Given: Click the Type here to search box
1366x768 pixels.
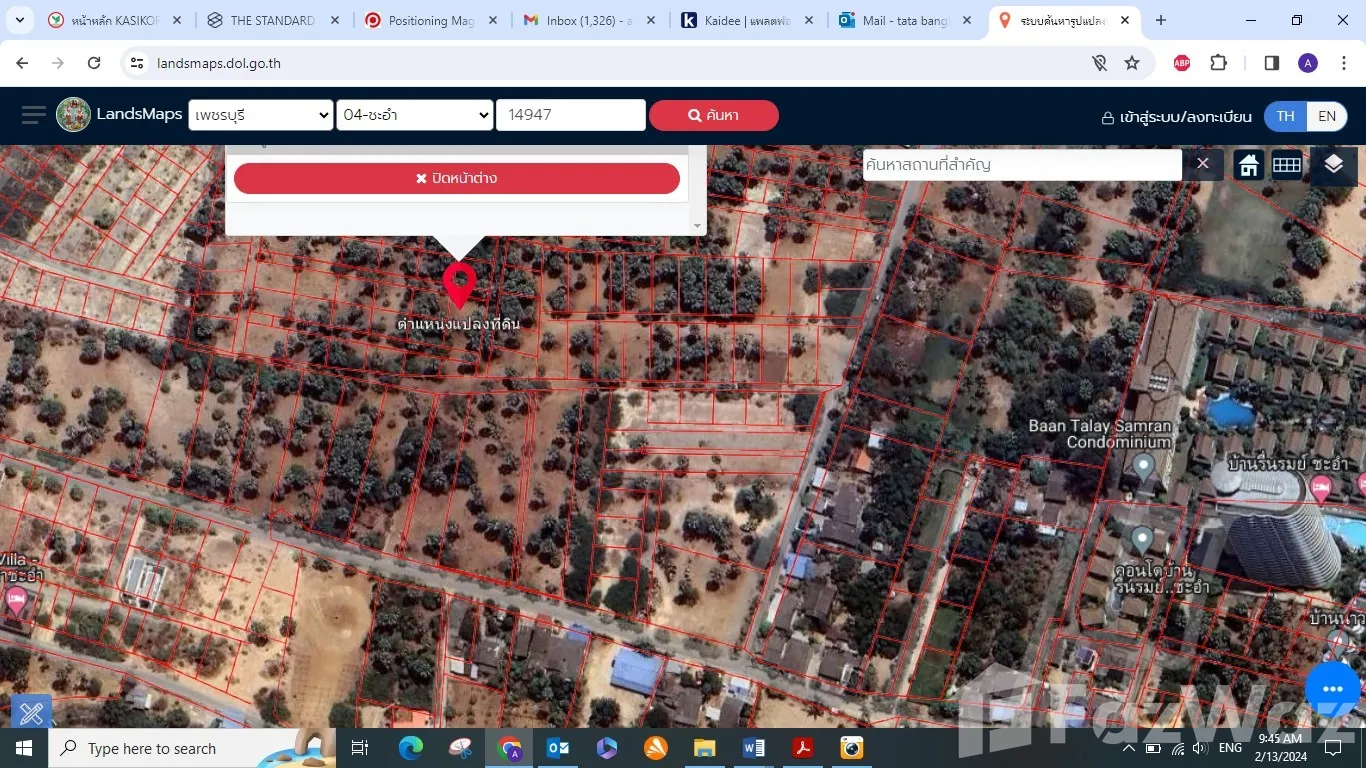Looking at the screenshot, I should (192, 748).
